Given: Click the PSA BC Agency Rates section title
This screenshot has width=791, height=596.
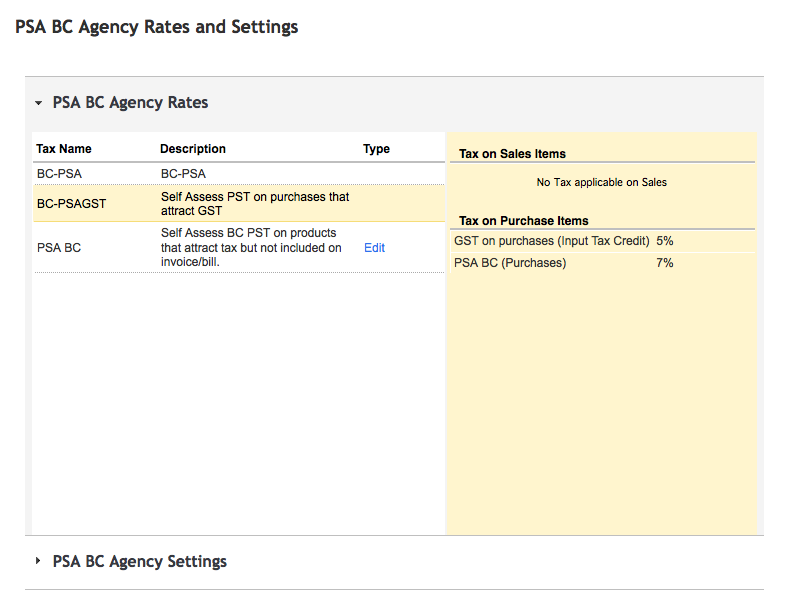Looking at the screenshot, I should pos(130,103).
